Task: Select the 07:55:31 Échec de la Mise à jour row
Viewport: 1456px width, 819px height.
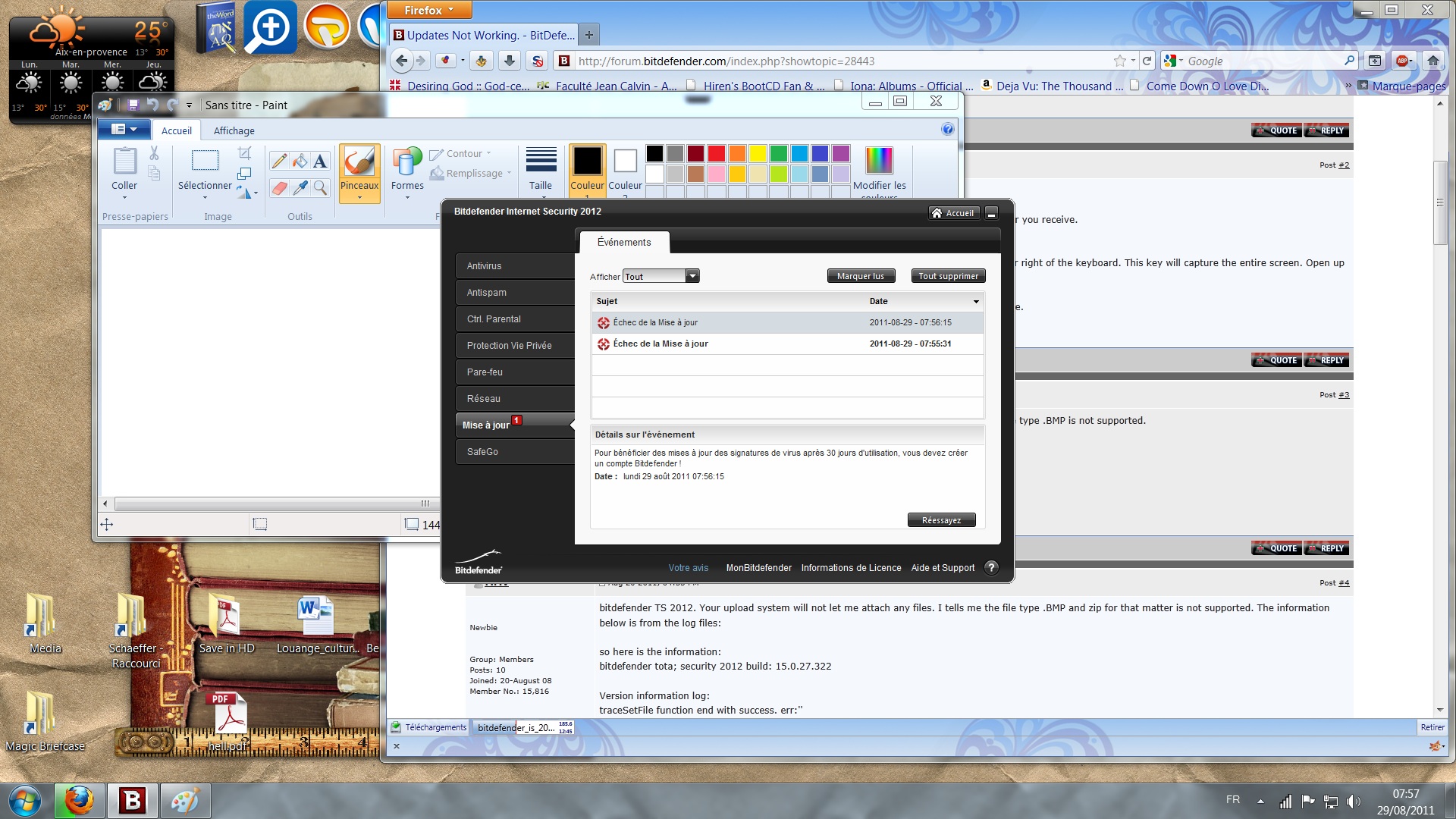Action: tap(787, 344)
